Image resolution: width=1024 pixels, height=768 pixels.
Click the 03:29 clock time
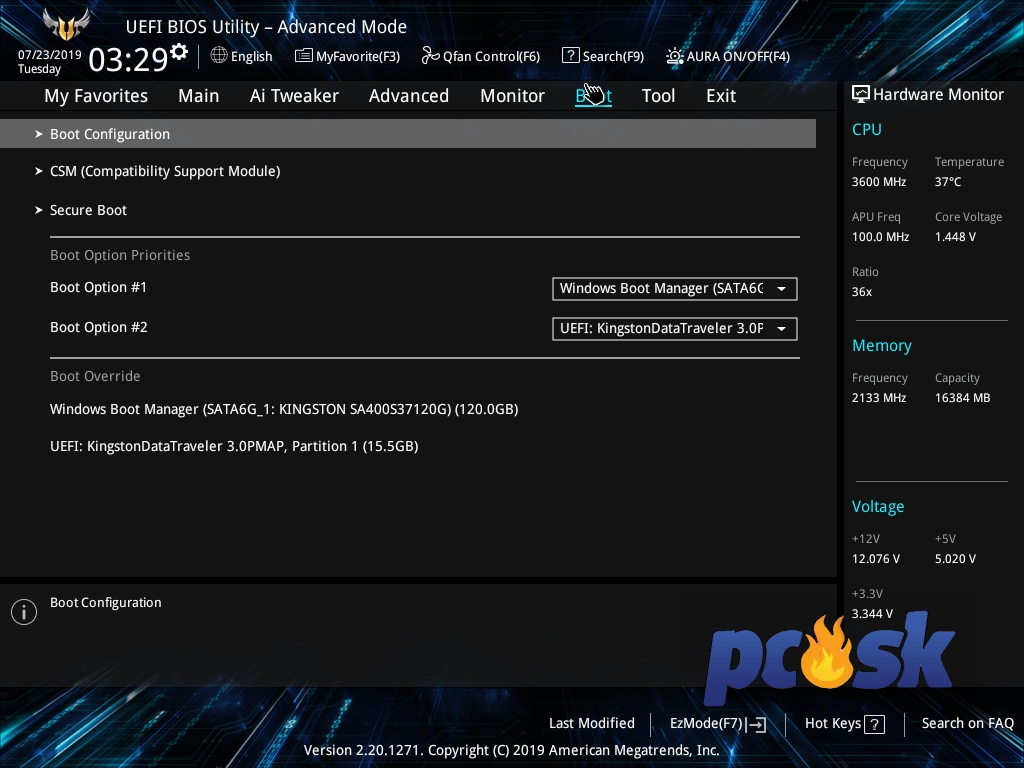(x=129, y=59)
